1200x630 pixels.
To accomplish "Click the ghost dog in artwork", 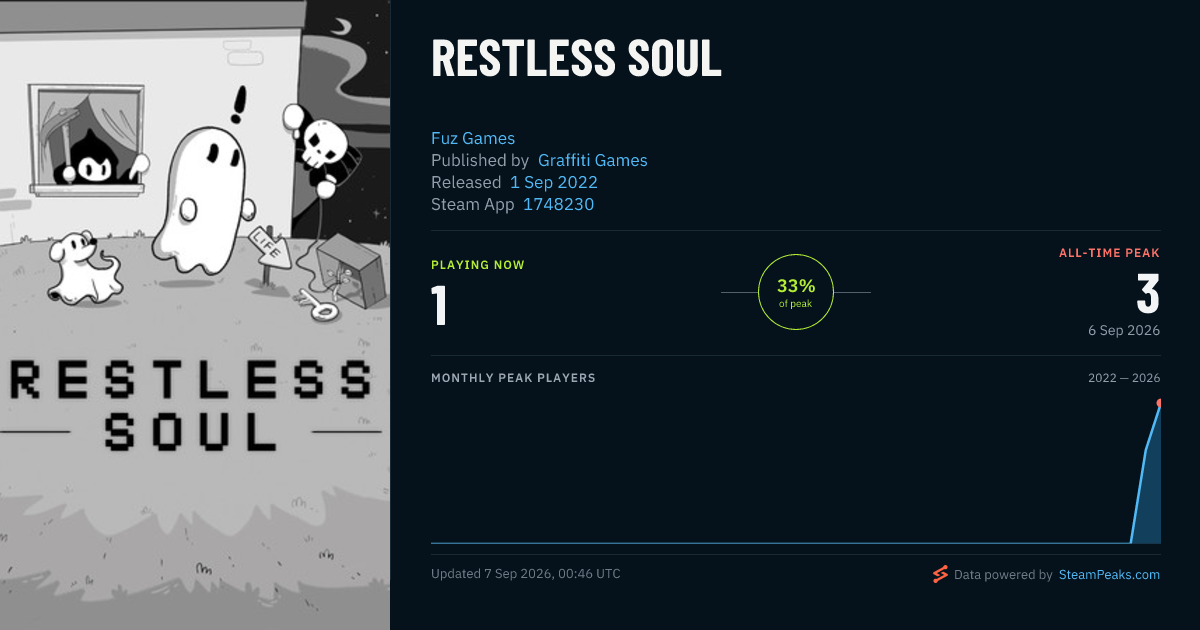I will [80, 267].
